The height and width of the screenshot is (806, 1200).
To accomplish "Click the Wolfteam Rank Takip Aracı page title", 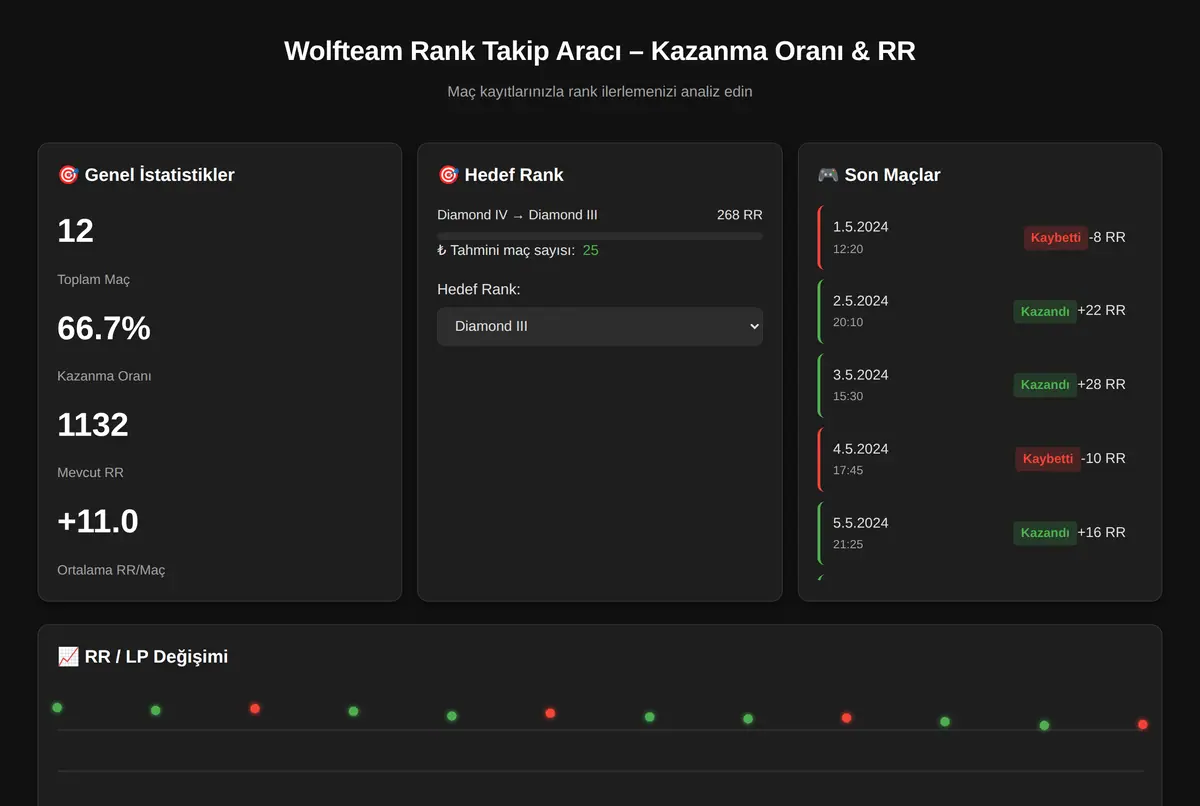I will tap(600, 51).
